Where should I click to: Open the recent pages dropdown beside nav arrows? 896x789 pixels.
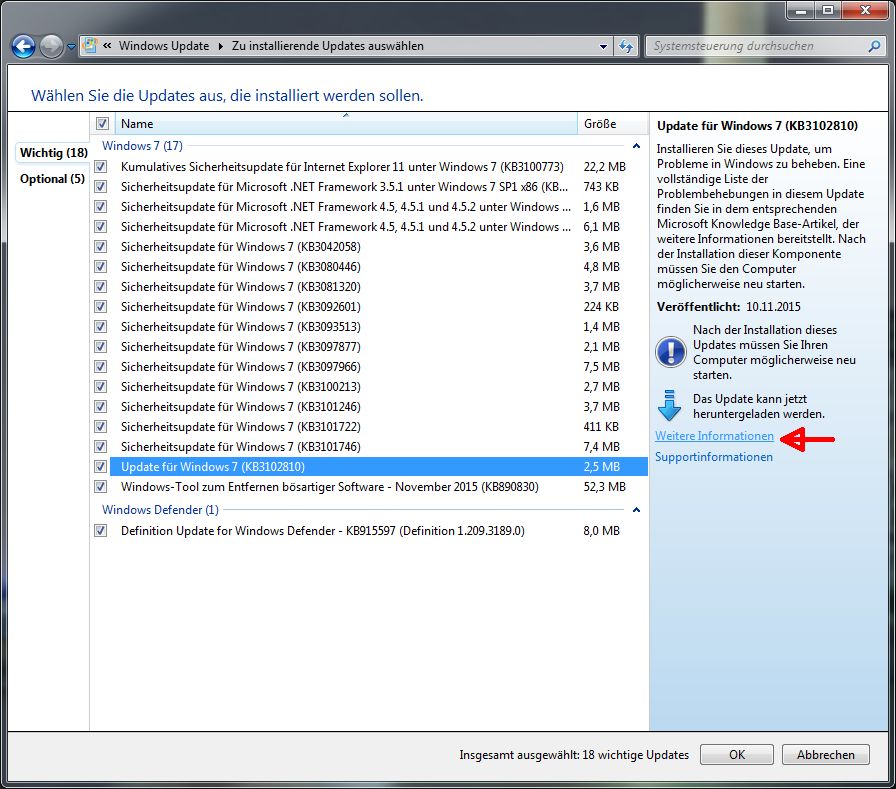coord(71,47)
